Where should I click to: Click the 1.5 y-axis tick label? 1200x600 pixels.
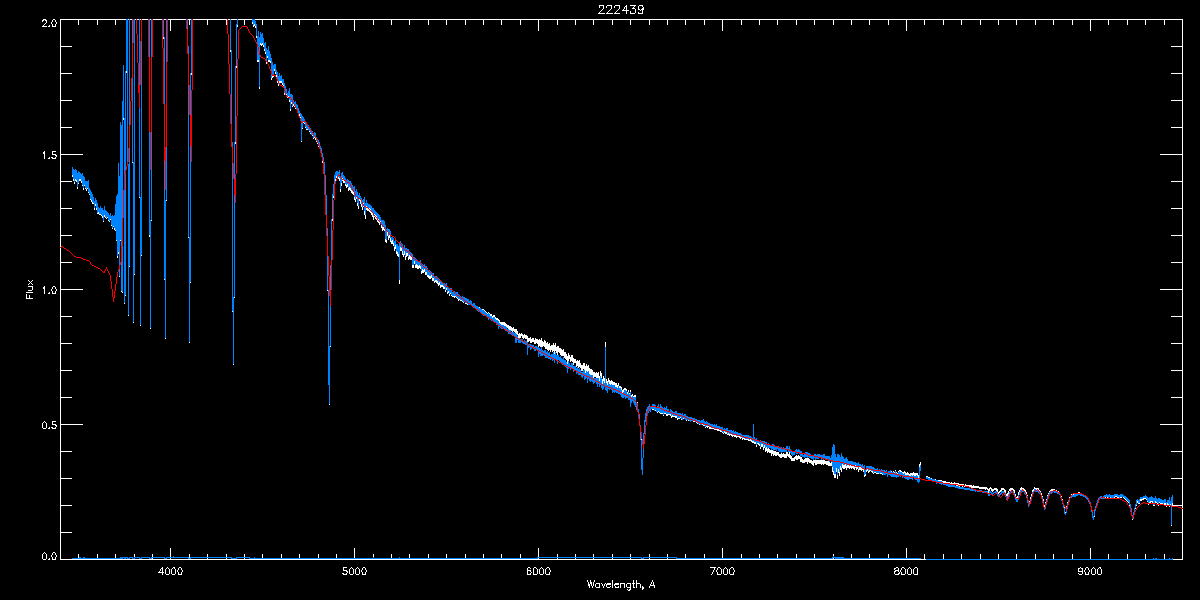point(47,155)
